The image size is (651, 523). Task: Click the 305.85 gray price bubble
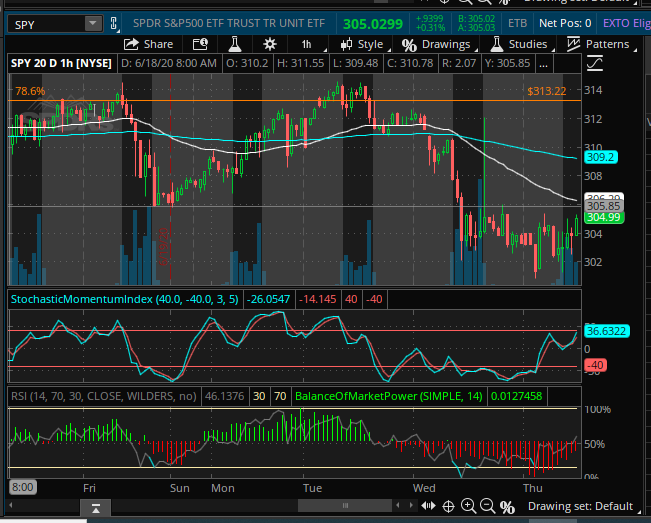coord(603,206)
